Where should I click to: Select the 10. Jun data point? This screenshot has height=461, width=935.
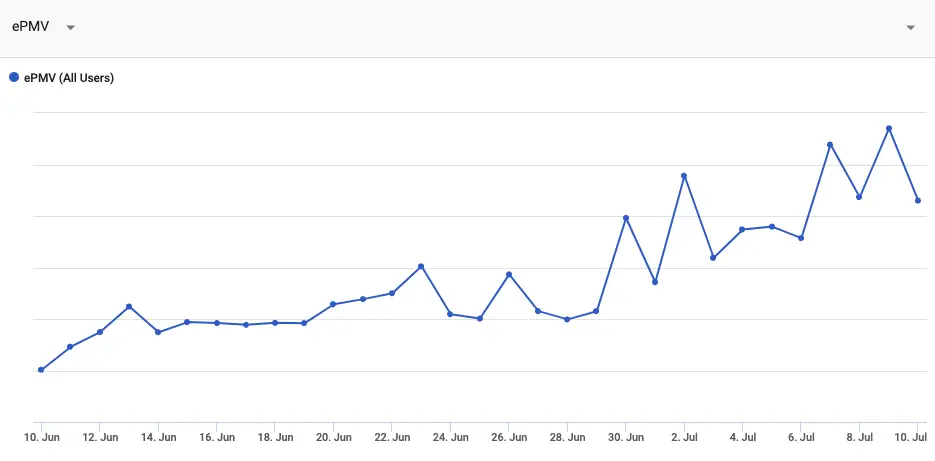tap(41, 370)
